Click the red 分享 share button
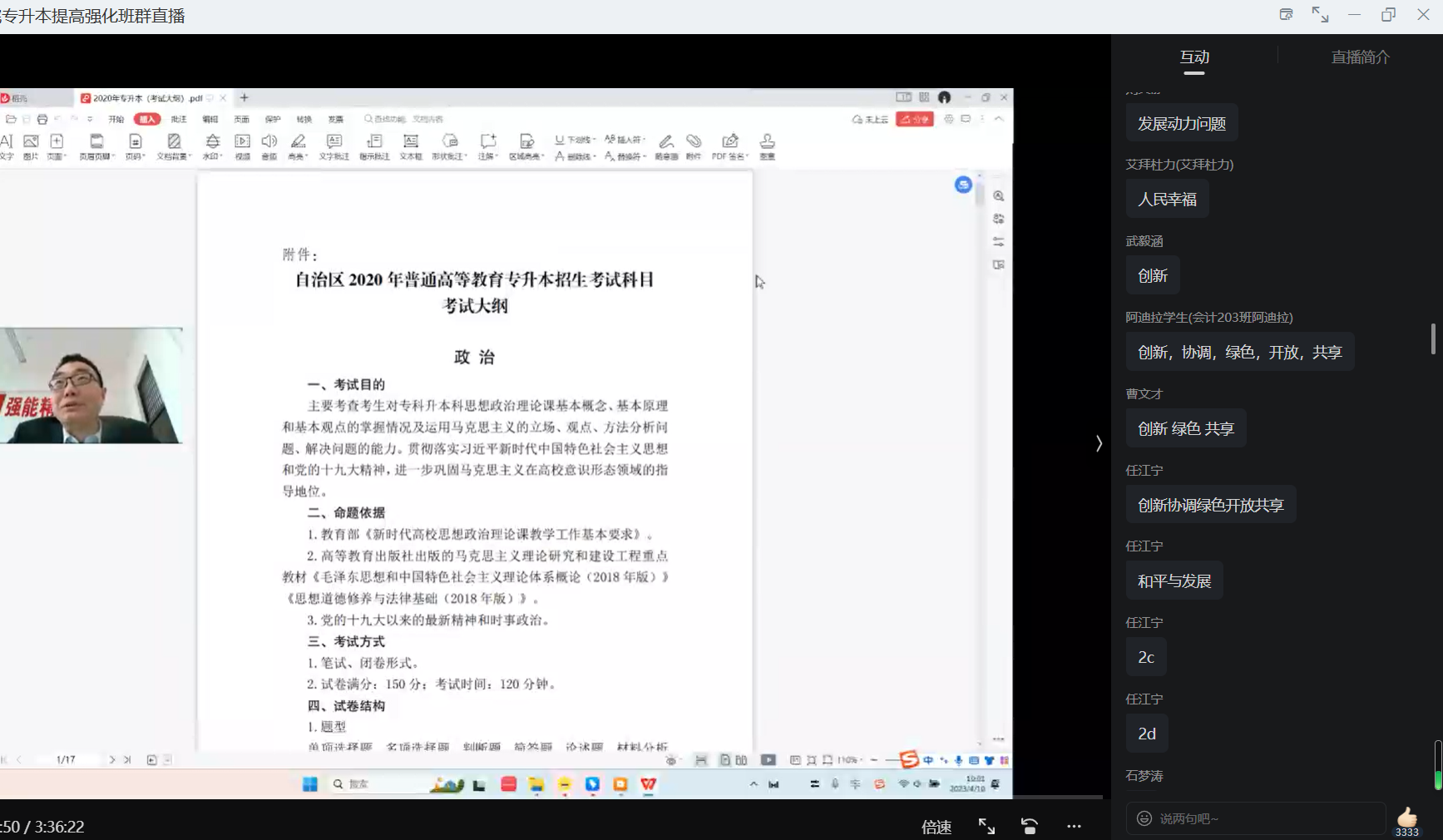Image resolution: width=1443 pixels, height=840 pixels. (914, 119)
